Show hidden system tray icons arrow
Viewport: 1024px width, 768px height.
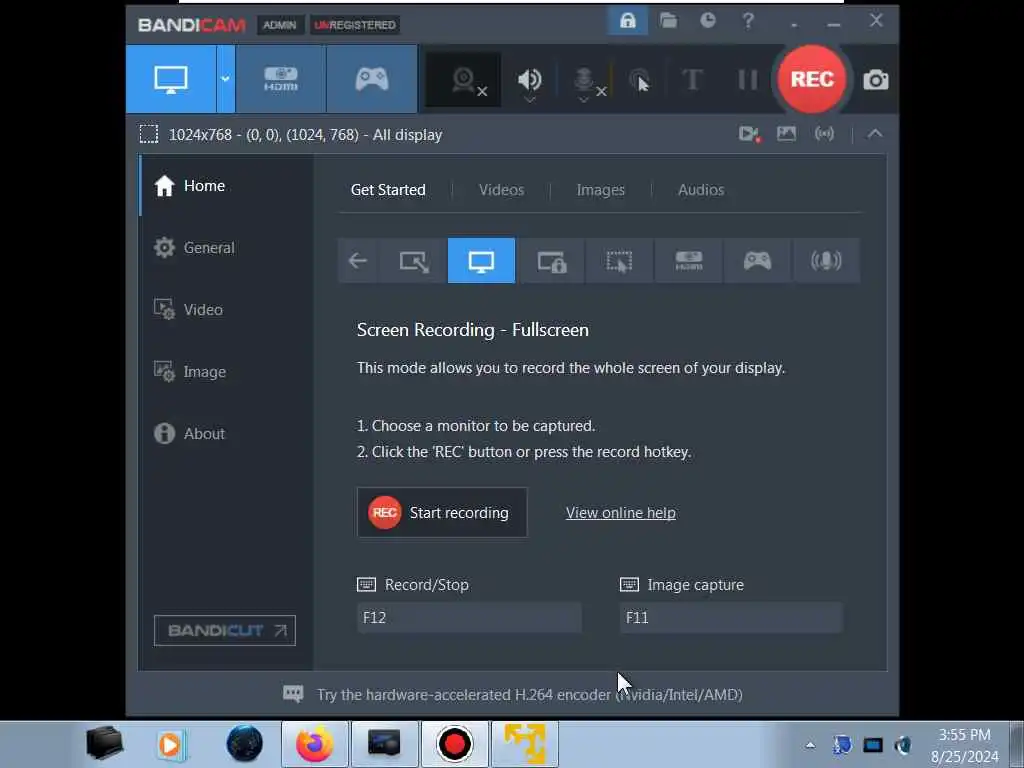point(810,745)
